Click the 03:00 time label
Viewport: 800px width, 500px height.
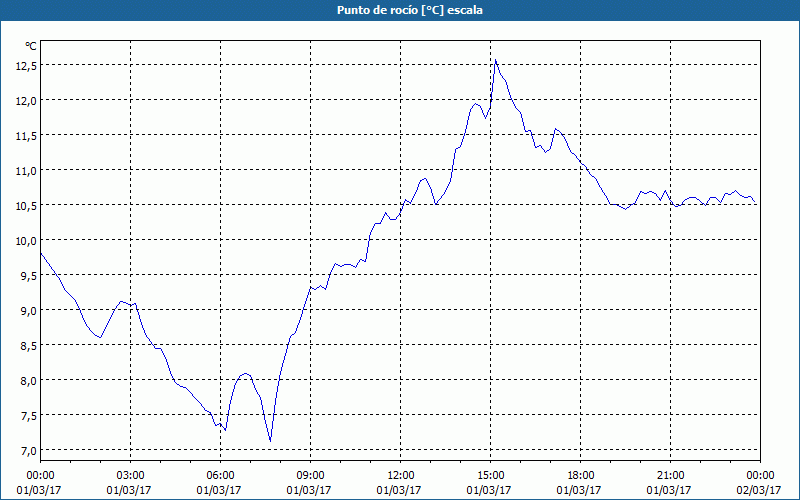tap(130, 476)
